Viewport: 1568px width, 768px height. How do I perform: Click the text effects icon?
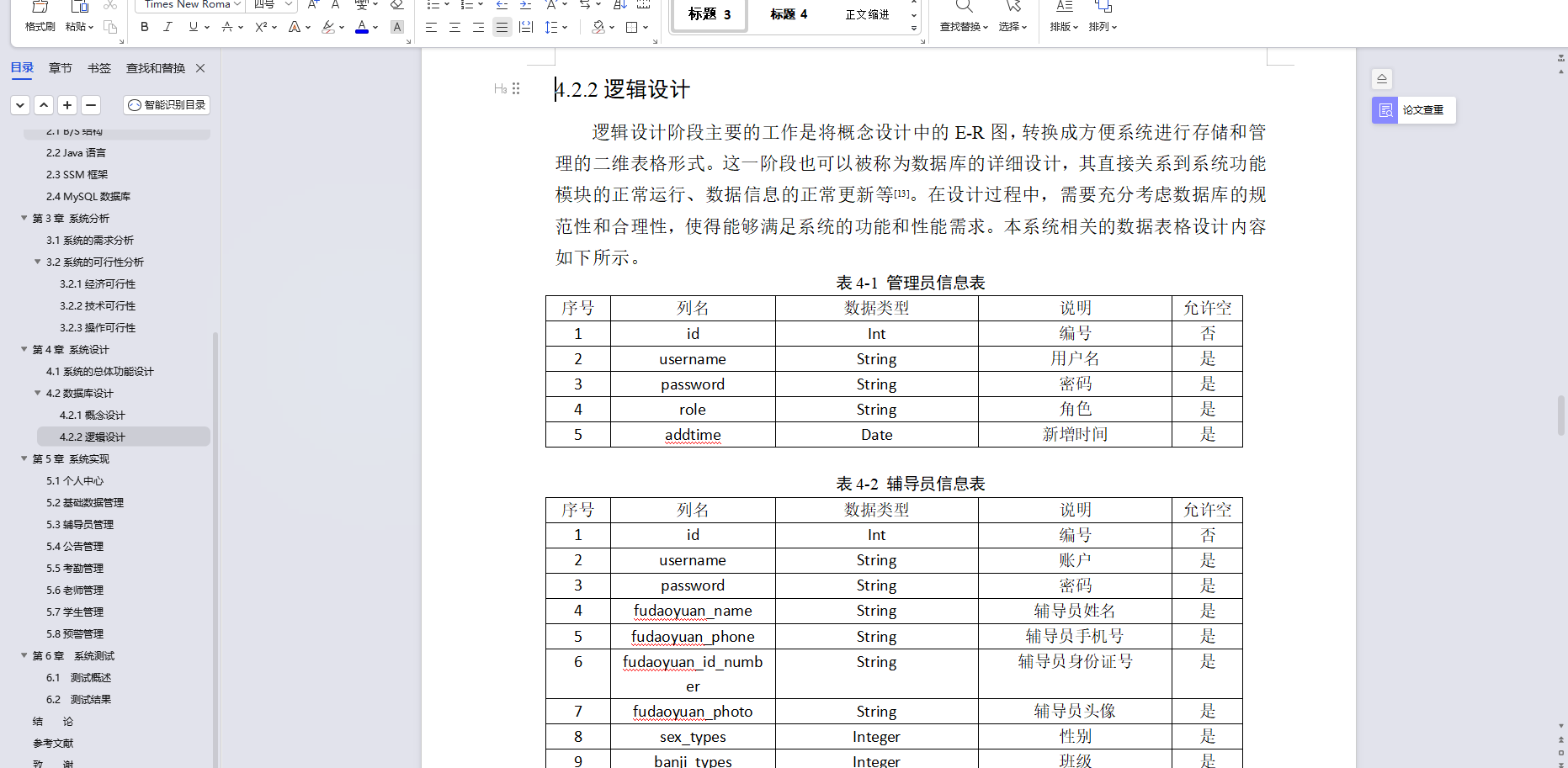click(295, 27)
